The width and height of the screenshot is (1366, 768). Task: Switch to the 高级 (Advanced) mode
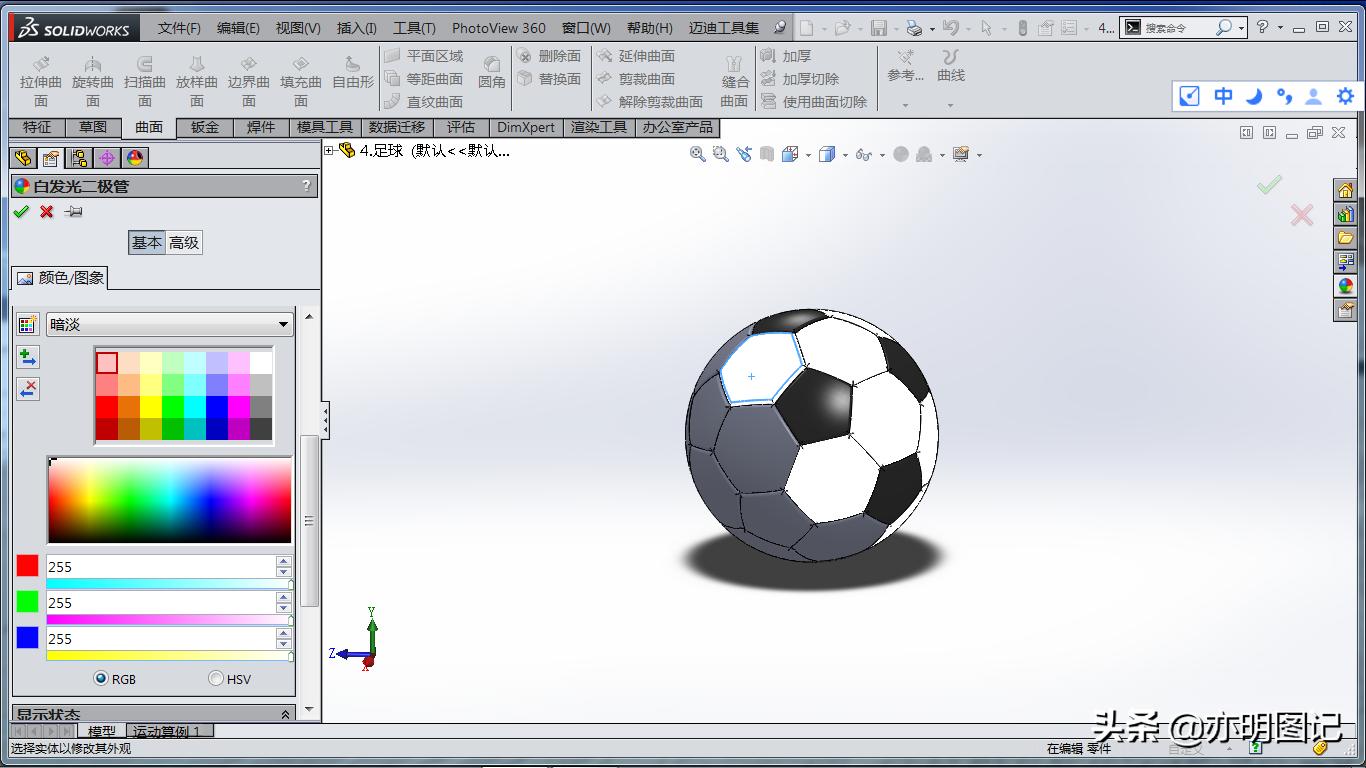coord(184,242)
